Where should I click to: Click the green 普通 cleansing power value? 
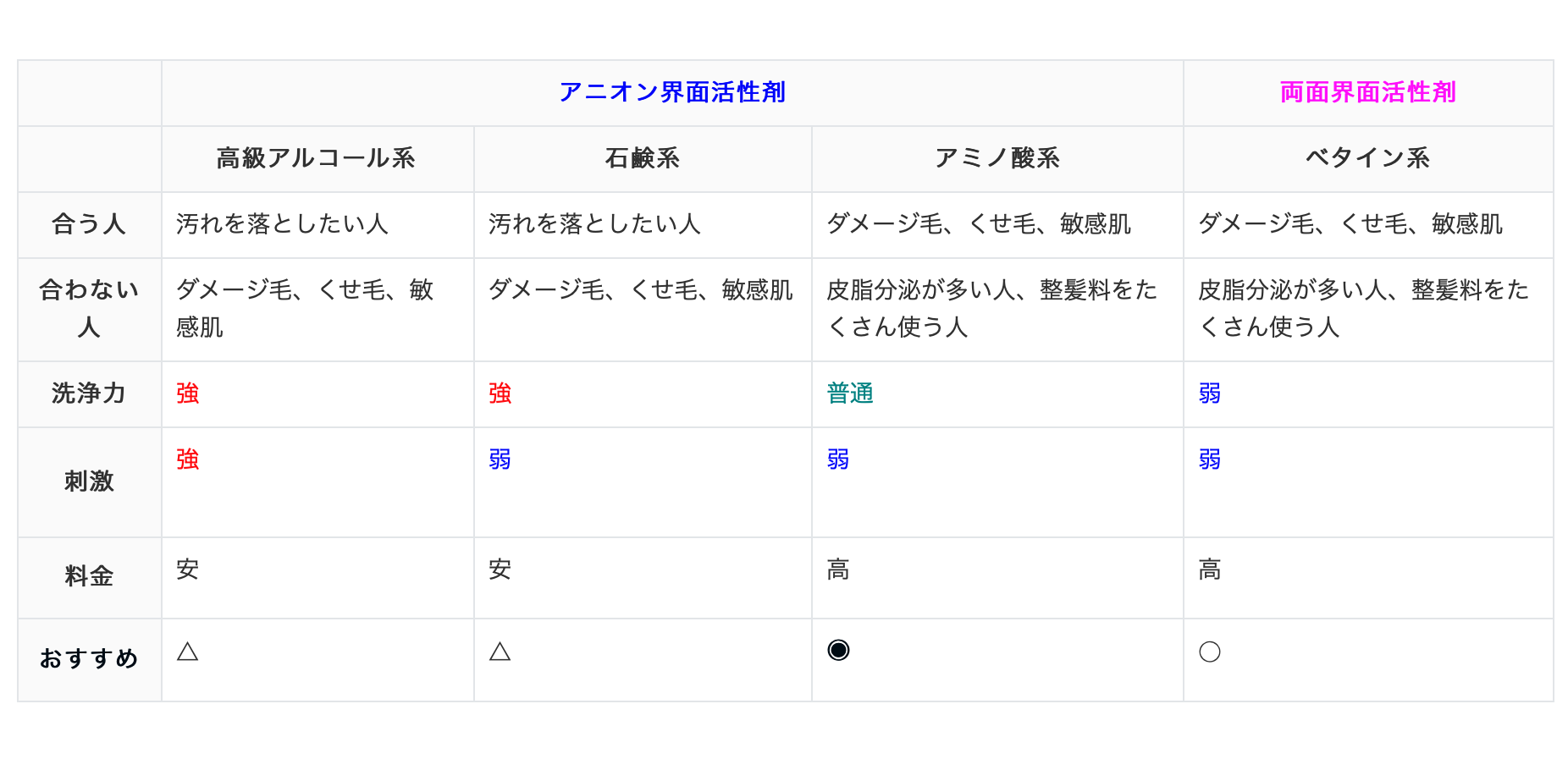[849, 393]
